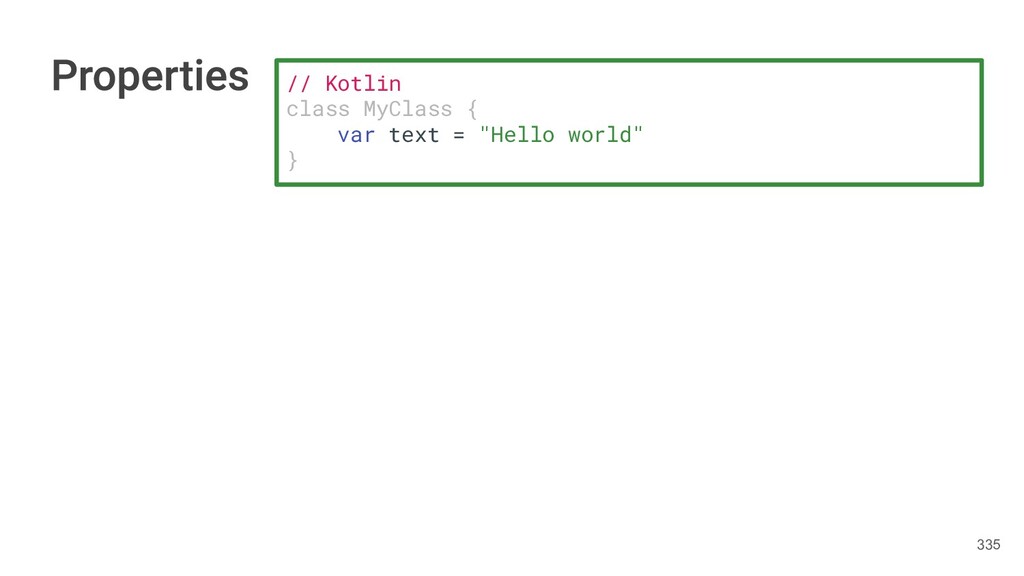Click the green code box top border
Viewport: 1024px width, 576px height.
pyautogui.click(x=628, y=60)
